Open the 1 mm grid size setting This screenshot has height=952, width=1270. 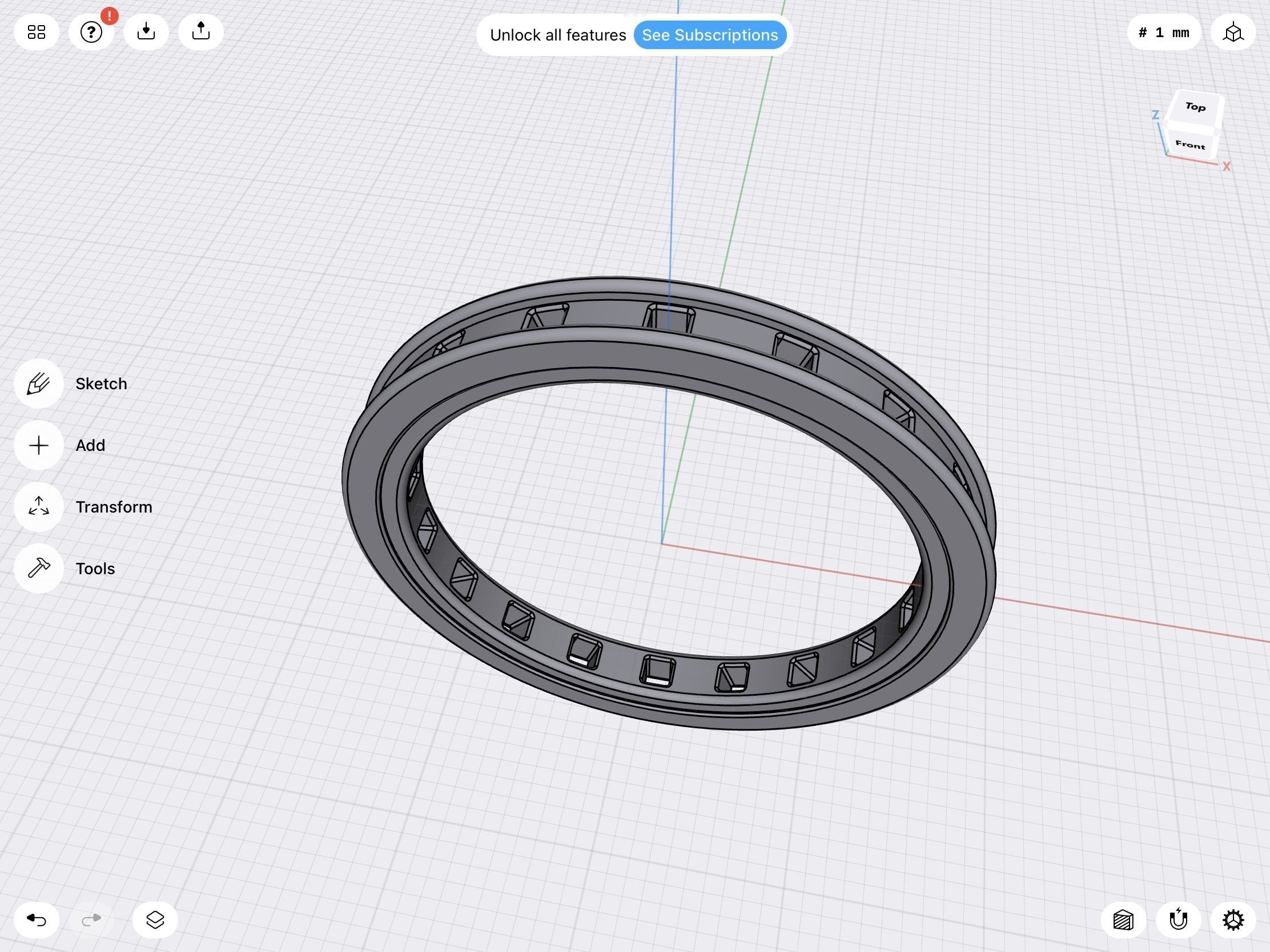(x=1164, y=33)
